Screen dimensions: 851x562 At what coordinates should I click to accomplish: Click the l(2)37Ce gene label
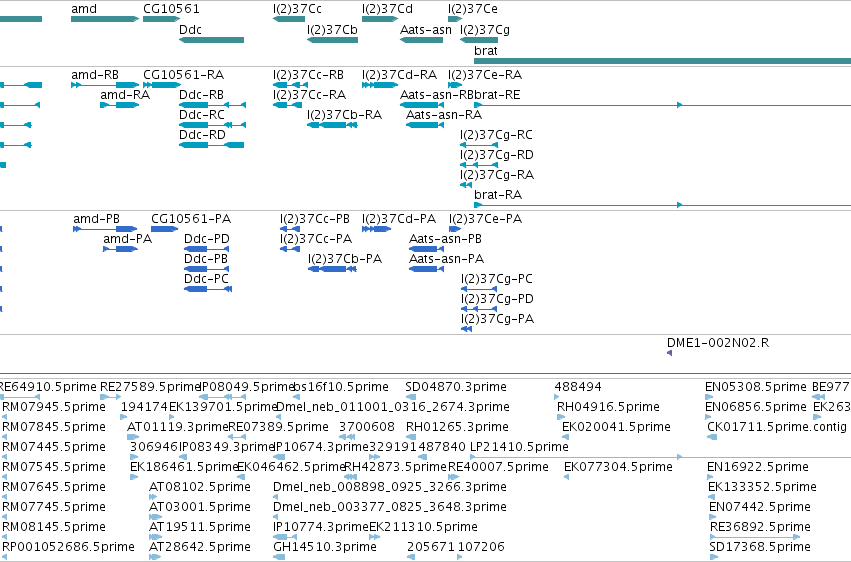click(473, 9)
